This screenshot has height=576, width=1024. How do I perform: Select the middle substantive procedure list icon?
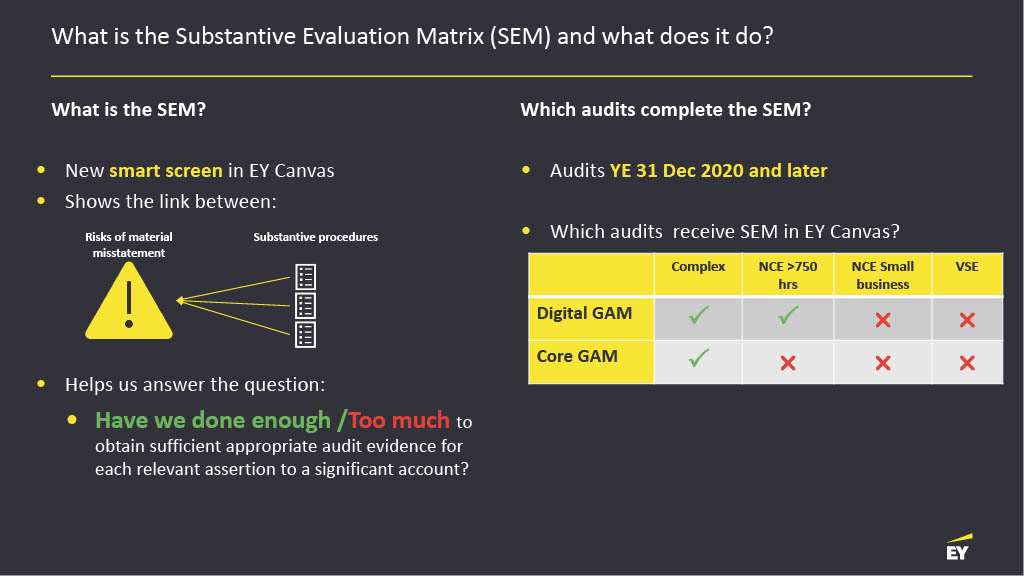pos(306,306)
